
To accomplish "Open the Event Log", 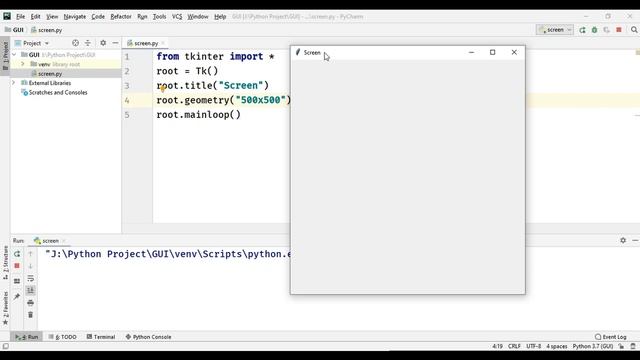I will [611, 337].
